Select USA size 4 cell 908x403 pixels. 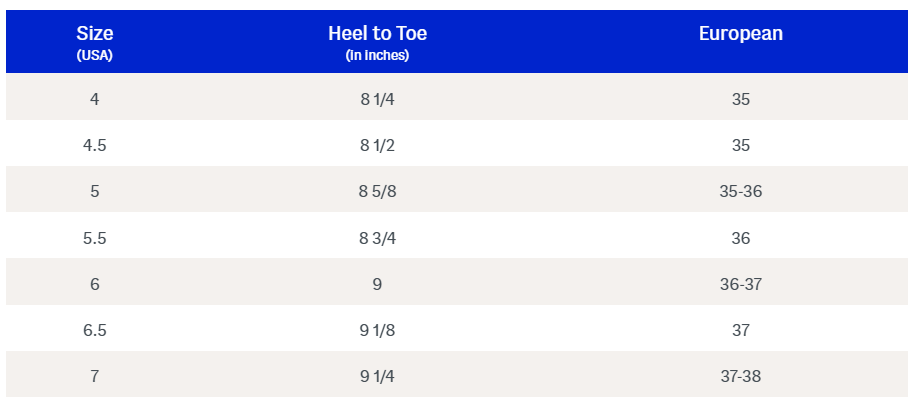click(x=95, y=99)
